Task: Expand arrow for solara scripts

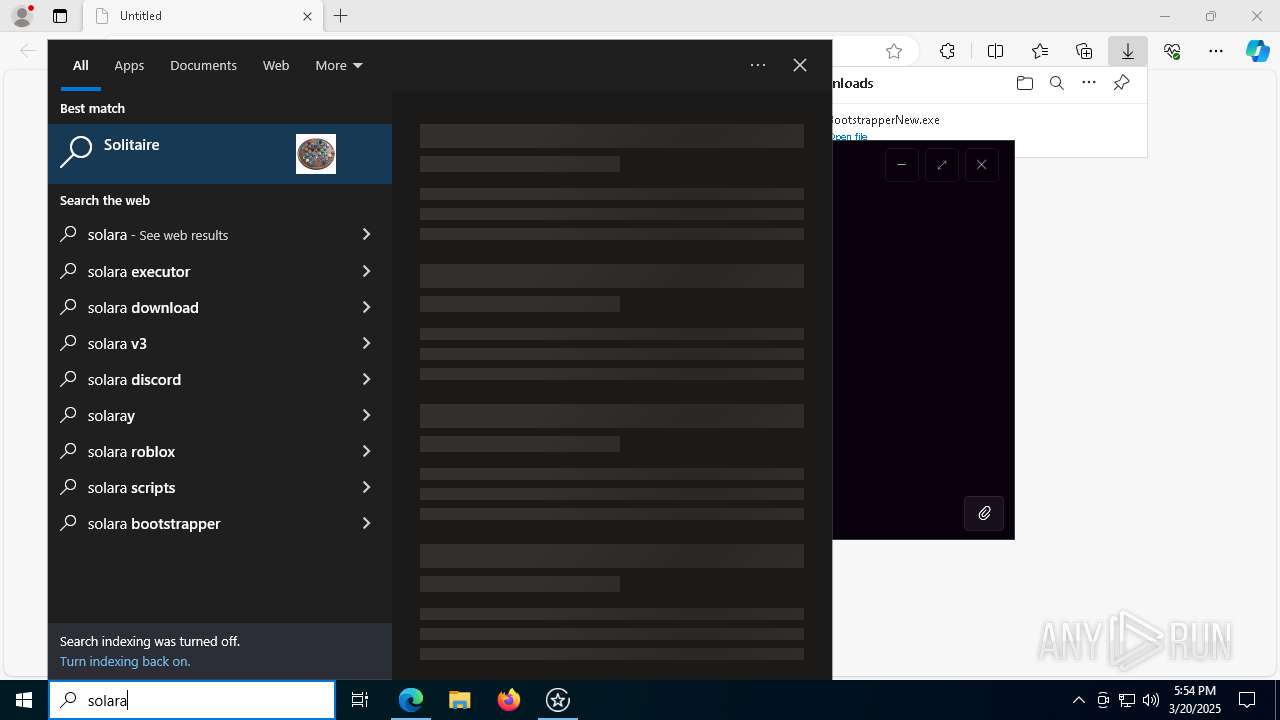Action: [x=366, y=487]
